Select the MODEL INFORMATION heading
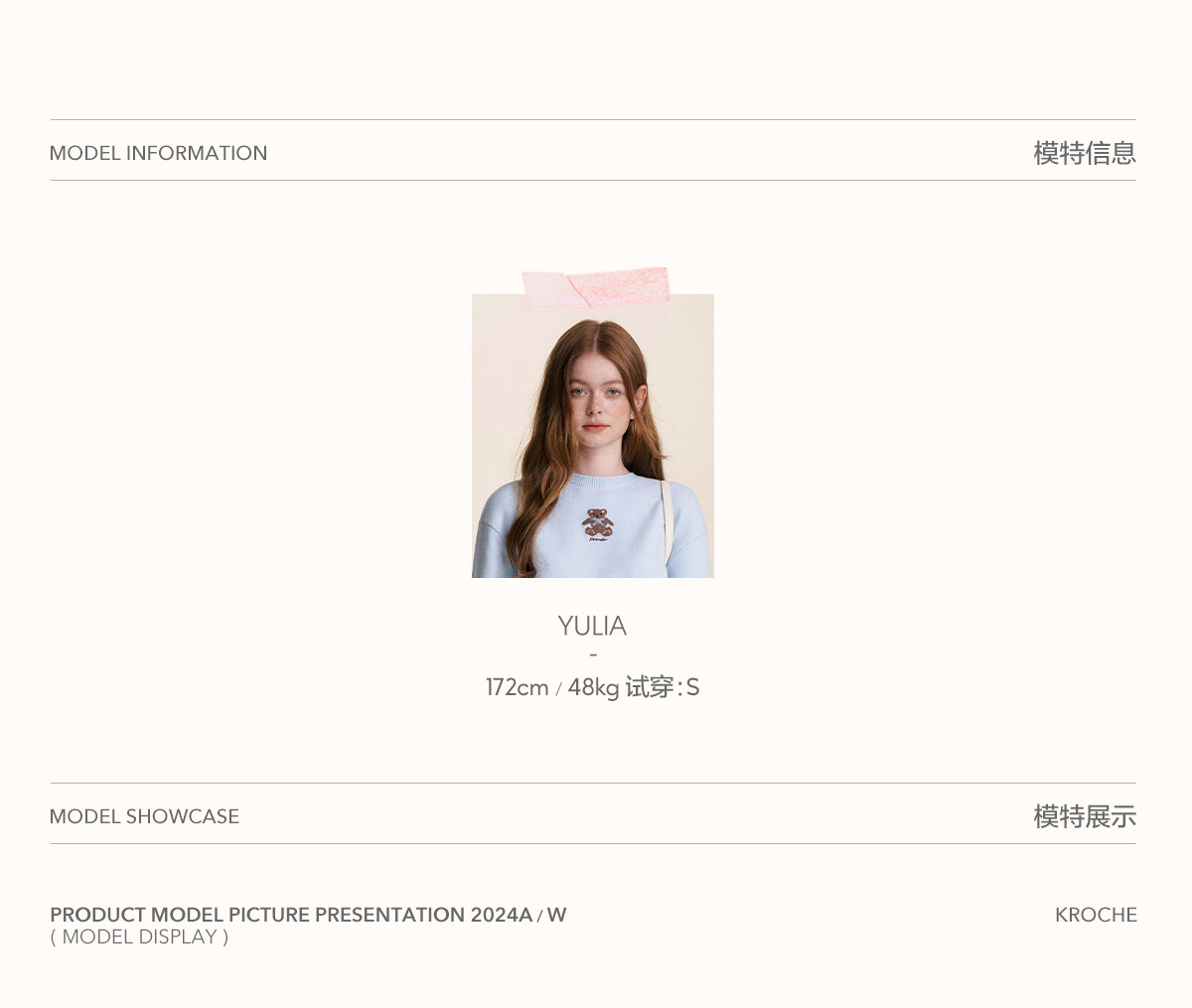The height and width of the screenshot is (1008, 1192). pyautogui.click(x=158, y=153)
